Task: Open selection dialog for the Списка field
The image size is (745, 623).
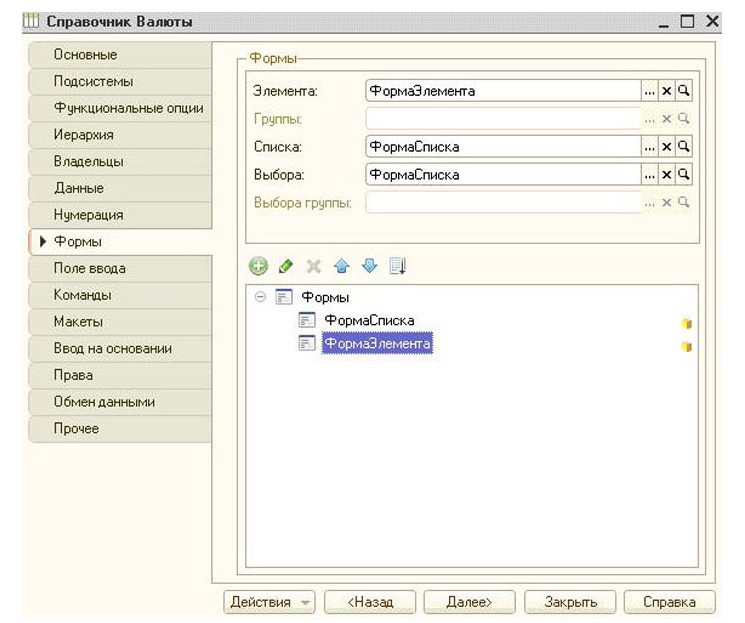Action: click(649, 147)
